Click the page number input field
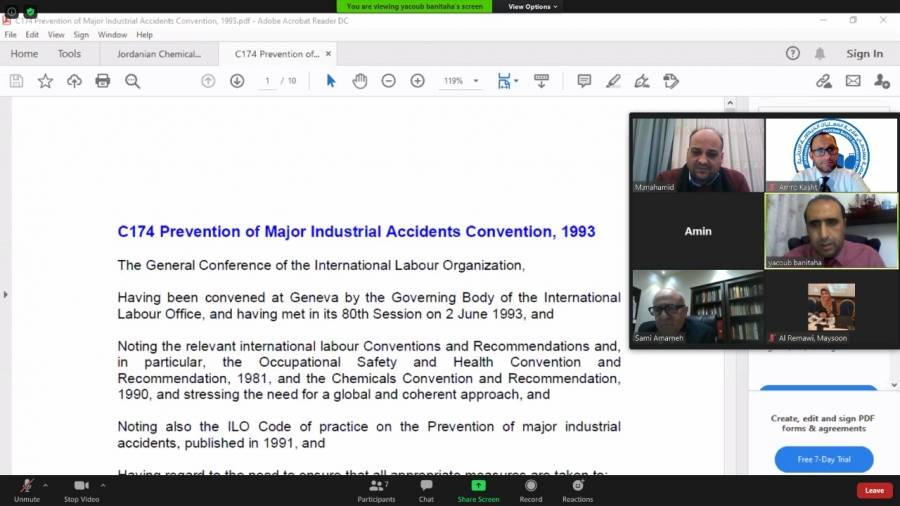900x506 pixels. pos(267,81)
